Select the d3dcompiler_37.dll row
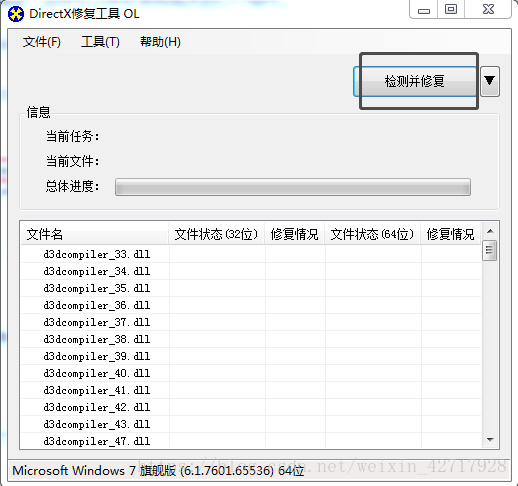Screen dimensions: 518x486 (x=251, y=322)
